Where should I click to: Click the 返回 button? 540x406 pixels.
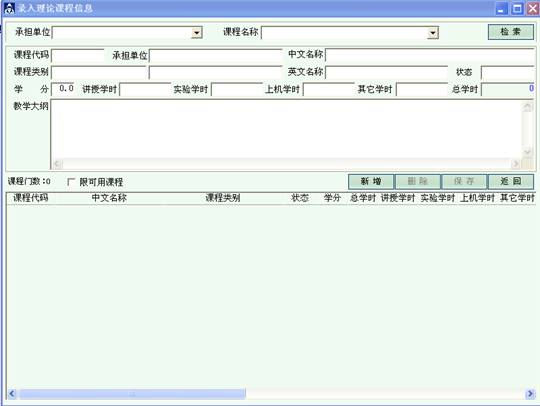pos(511,181)
